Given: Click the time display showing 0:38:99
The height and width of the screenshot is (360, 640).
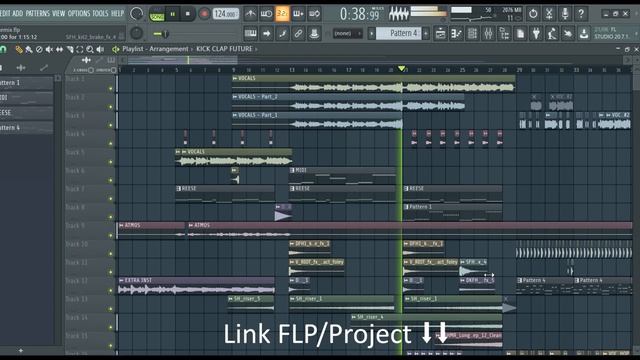Looking at the screenshot, I should click(x=360, y=14).
